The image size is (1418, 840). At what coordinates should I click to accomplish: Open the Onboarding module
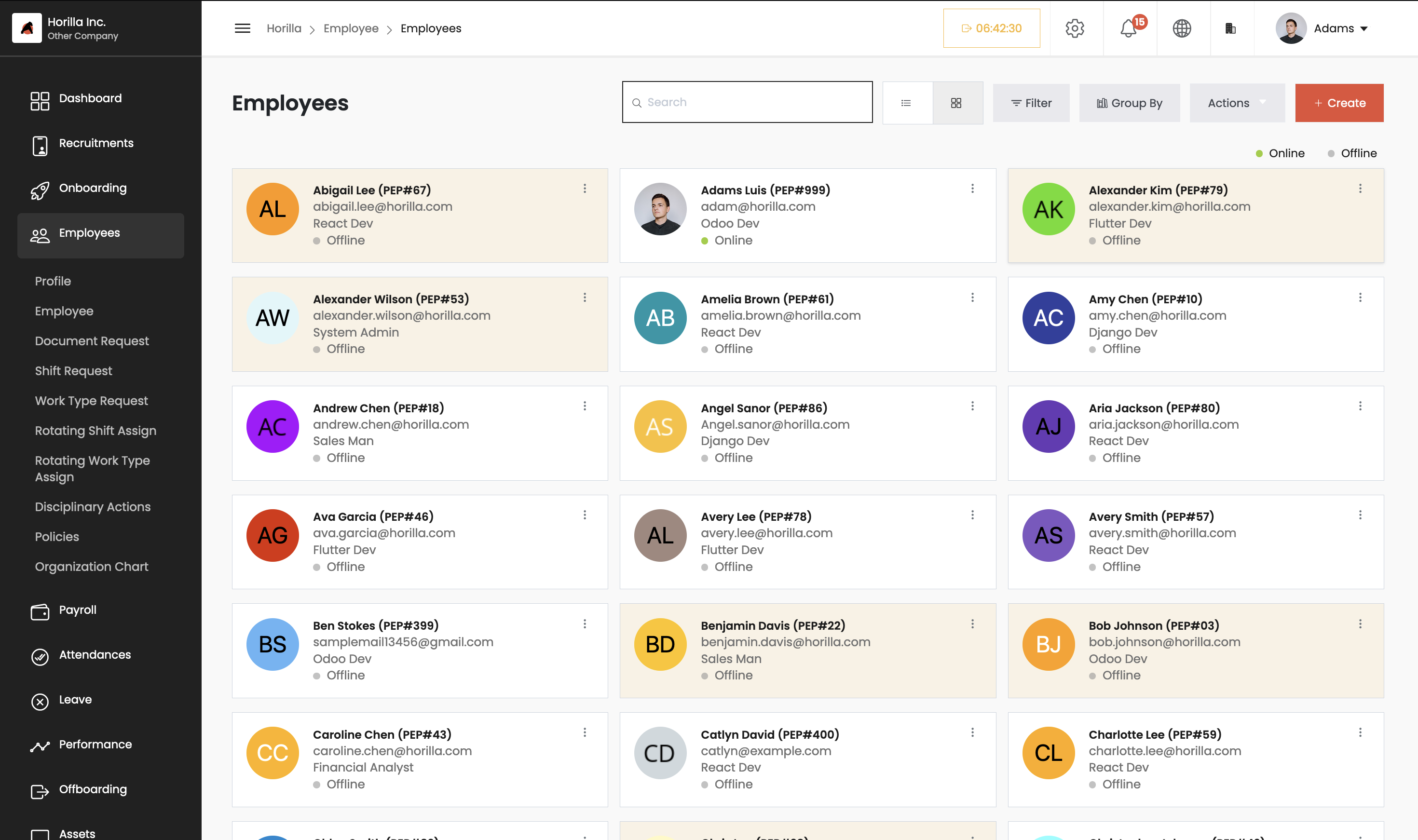93,188
